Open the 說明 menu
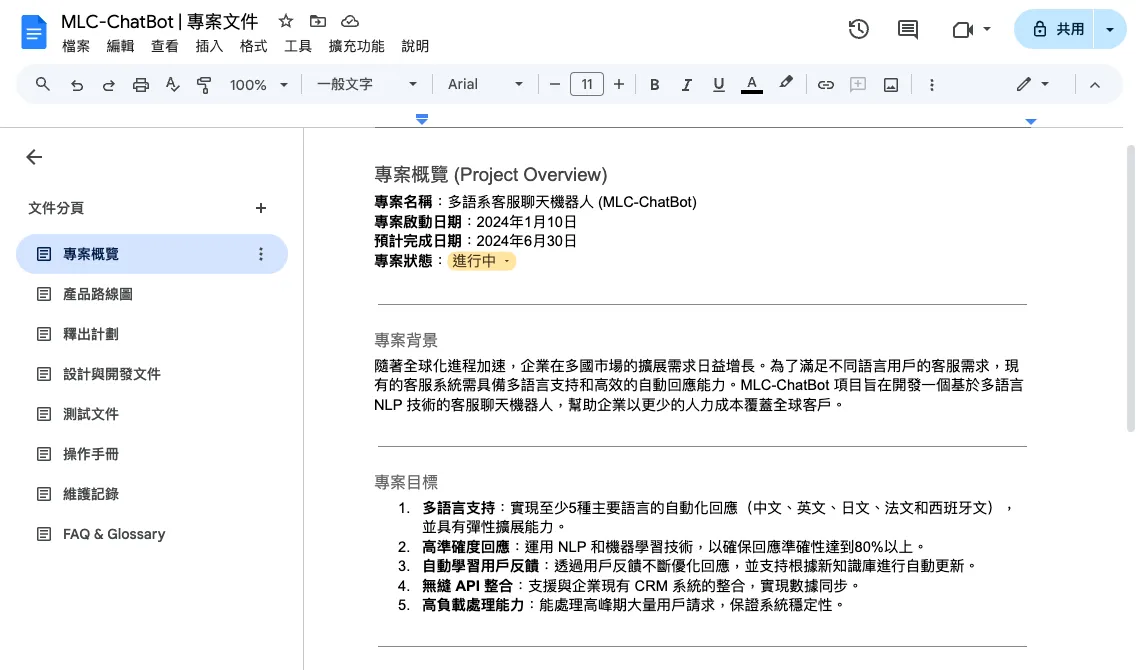The width and height of the screenshot is (1136, 670). coord(415,46)
